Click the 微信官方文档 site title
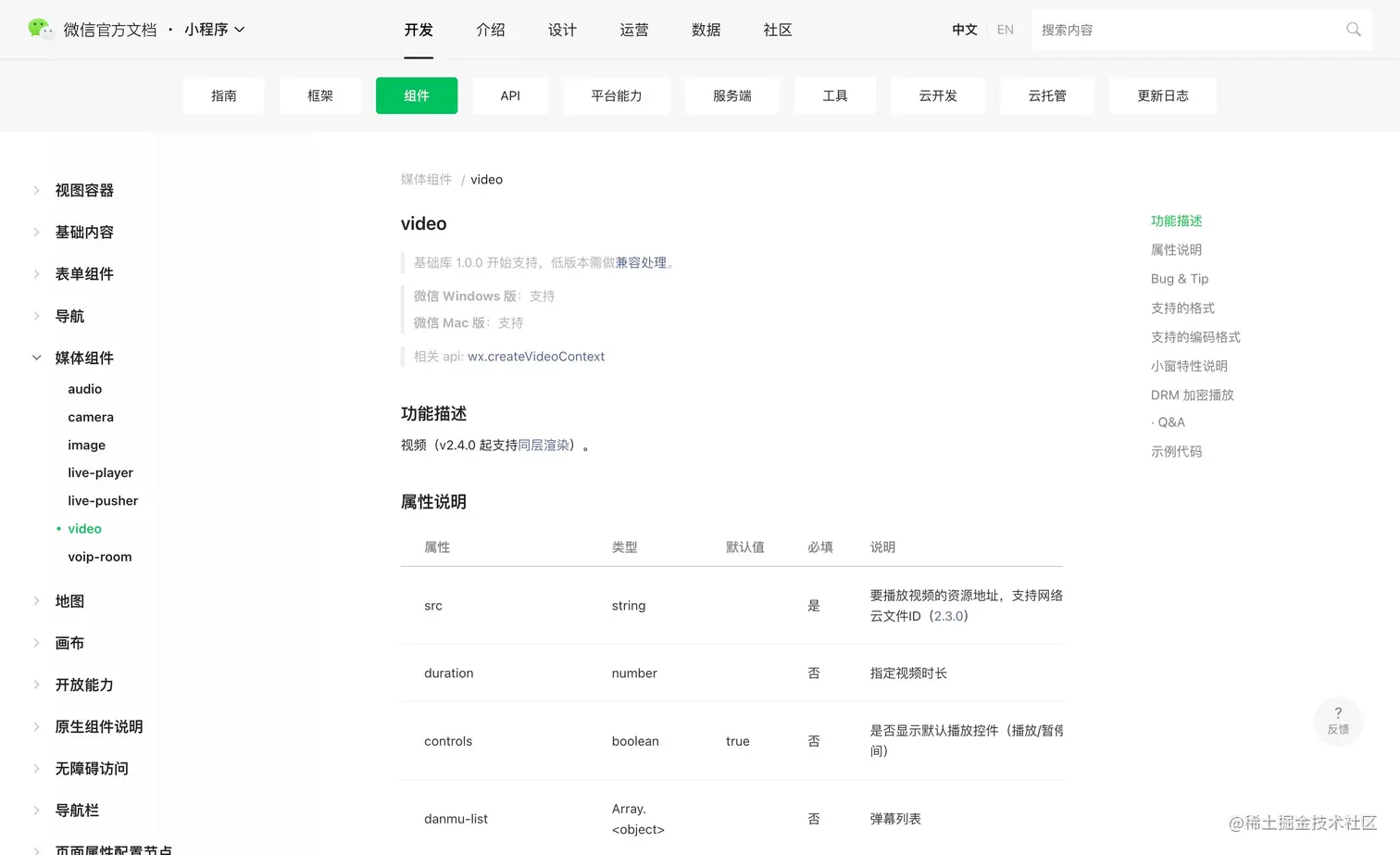This screenshot has height=855, width=1400. (x=110, y=30)
